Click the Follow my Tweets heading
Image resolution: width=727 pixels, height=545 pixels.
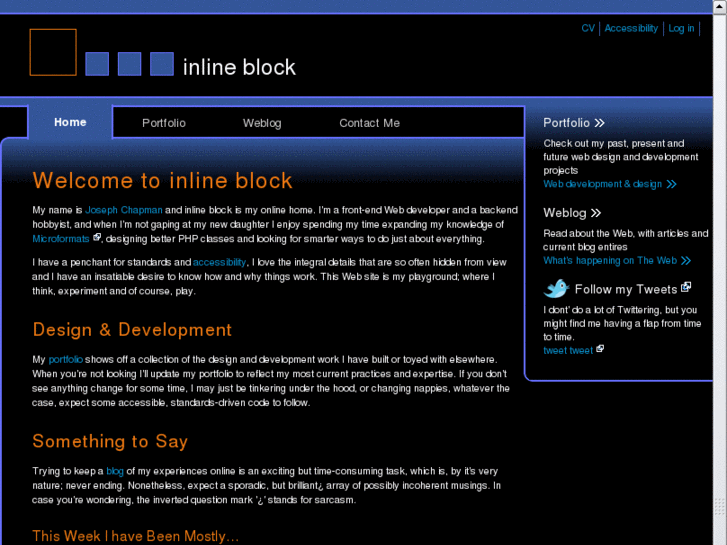tap(626, 289)
